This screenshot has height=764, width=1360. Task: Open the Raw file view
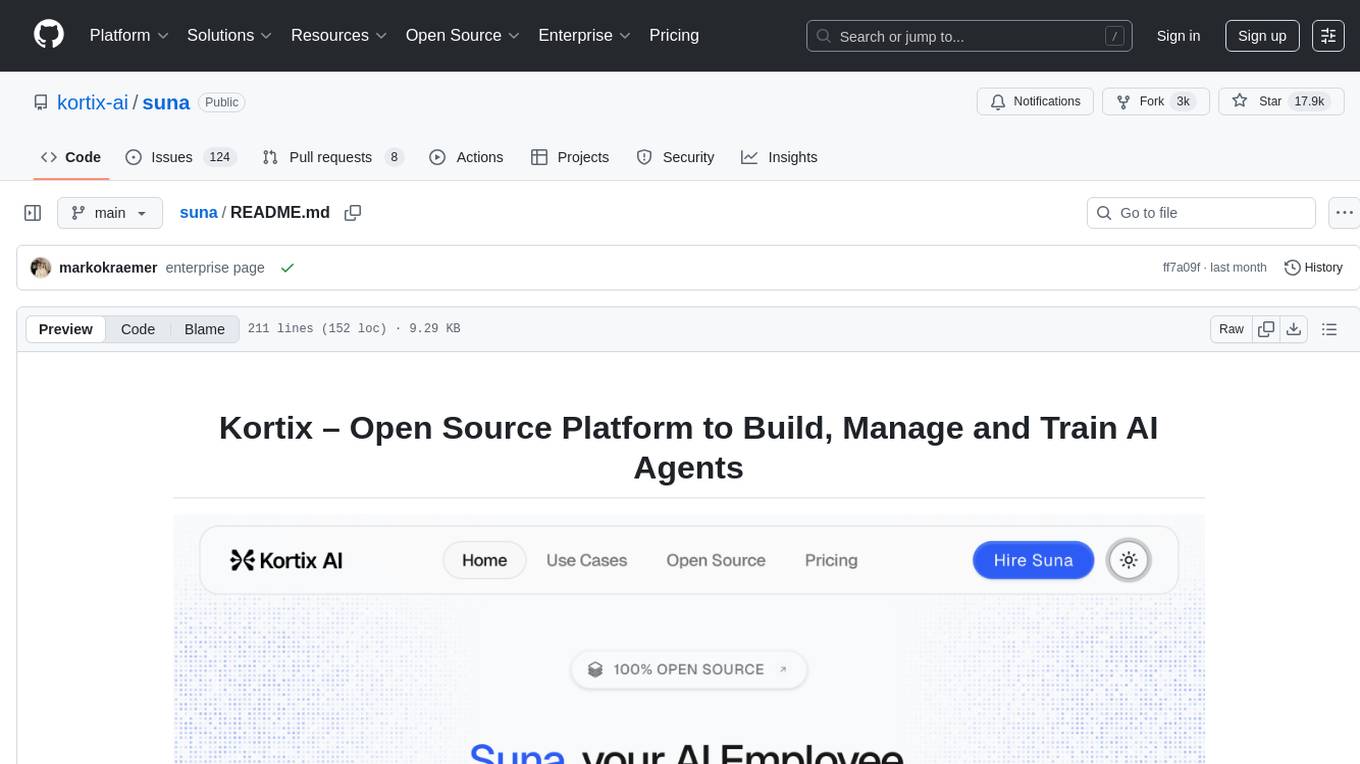tap(1231, 329)
